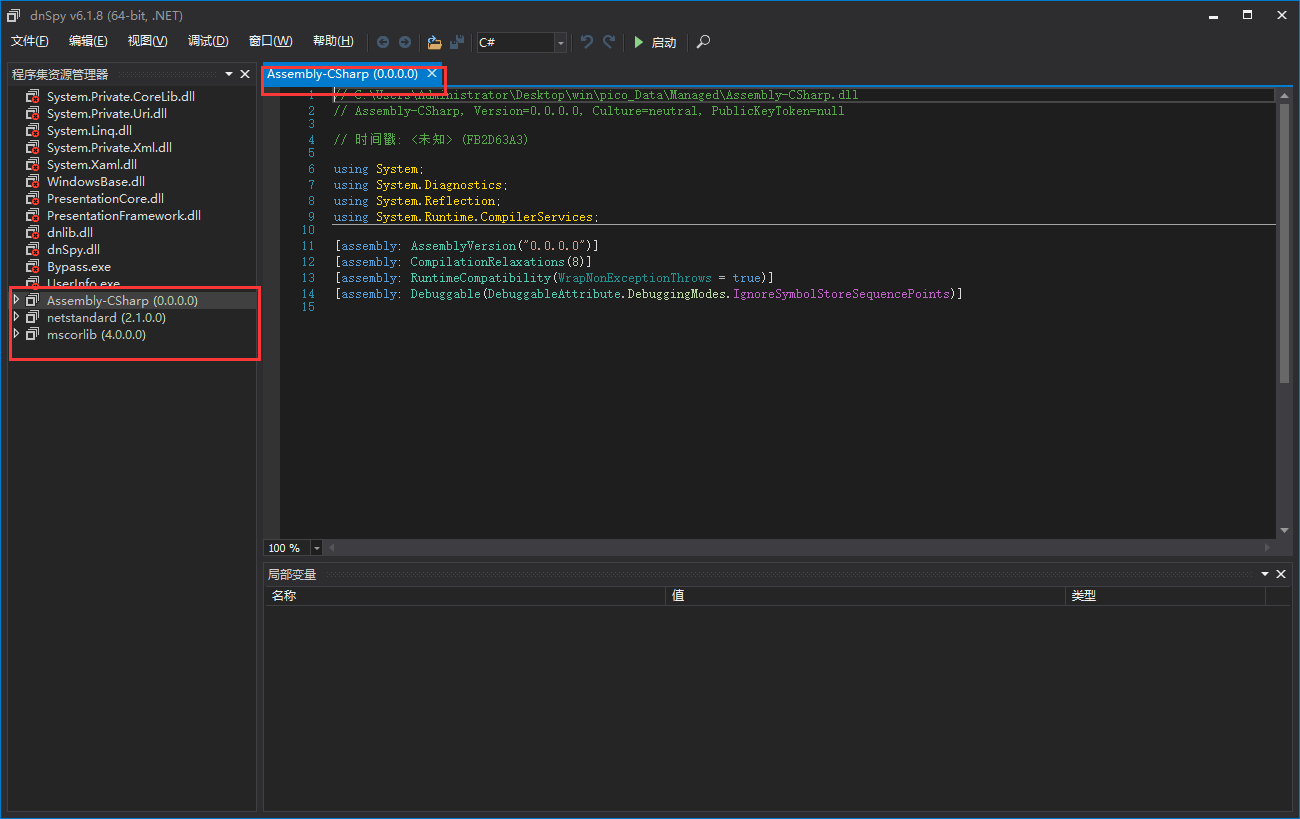Click the icon beside System.Private.CoreLib.dll

[32, 97]
